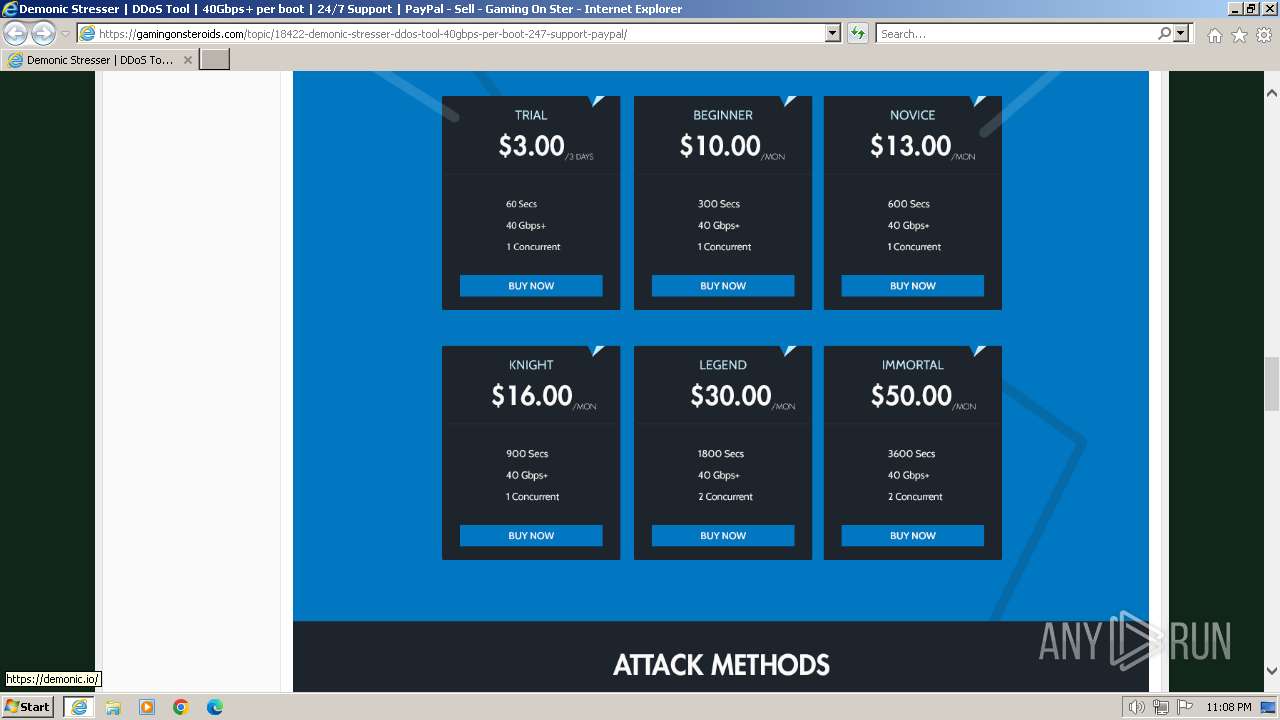Buy the Knight $16.00 plan
This screenshot has width=1280, height=720.
click(531, 536)
